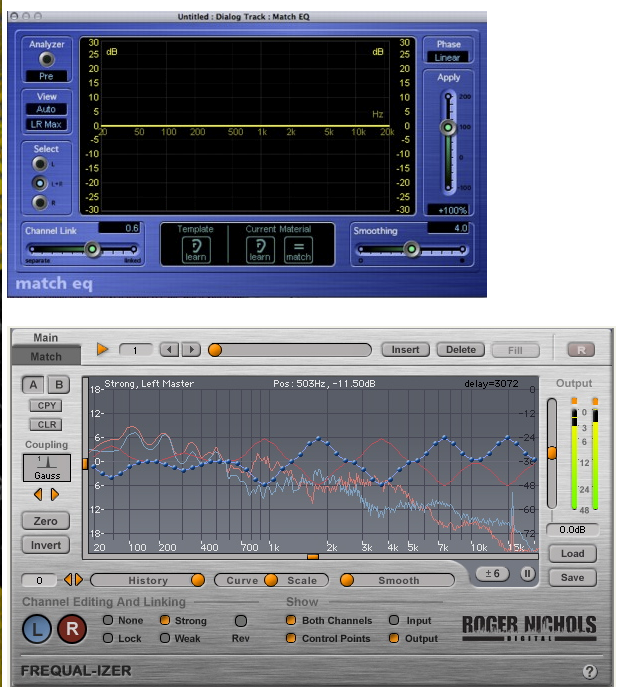Click the Smooth slider orange knob

[x=347, y=580]
